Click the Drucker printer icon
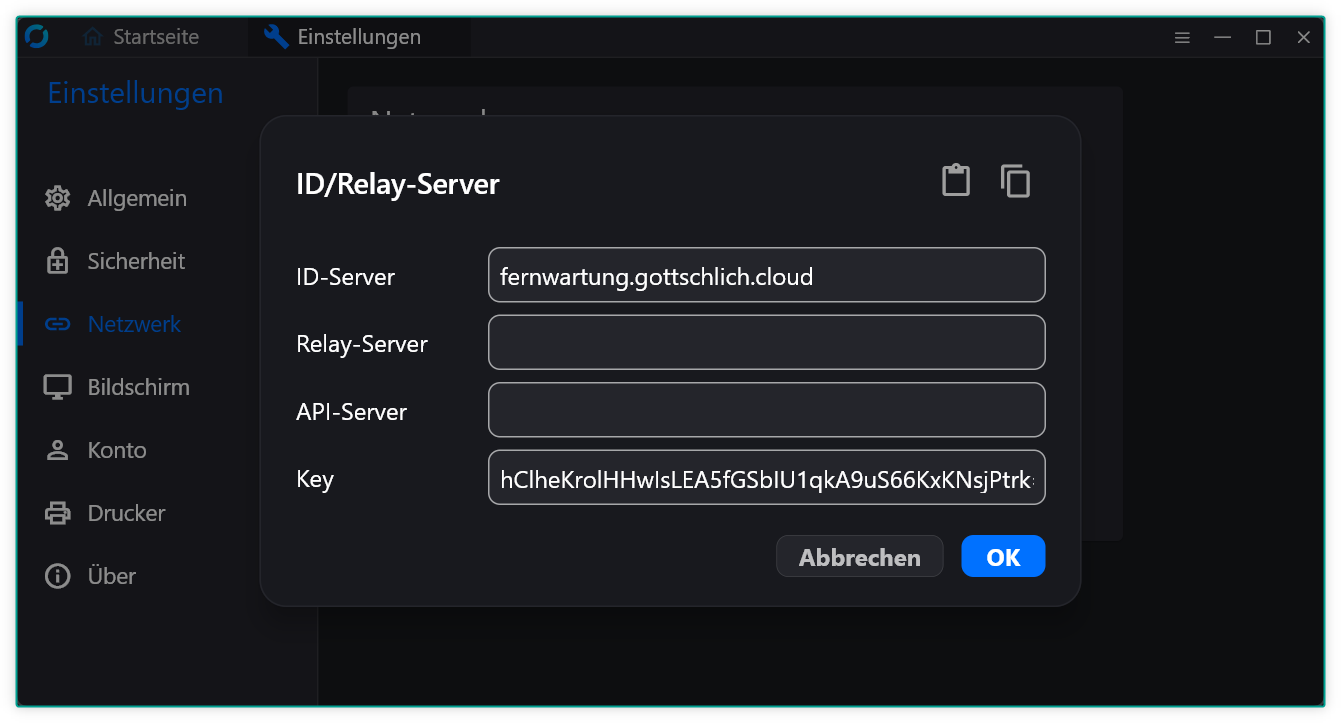1341x723 pixels. coord(58,513)
